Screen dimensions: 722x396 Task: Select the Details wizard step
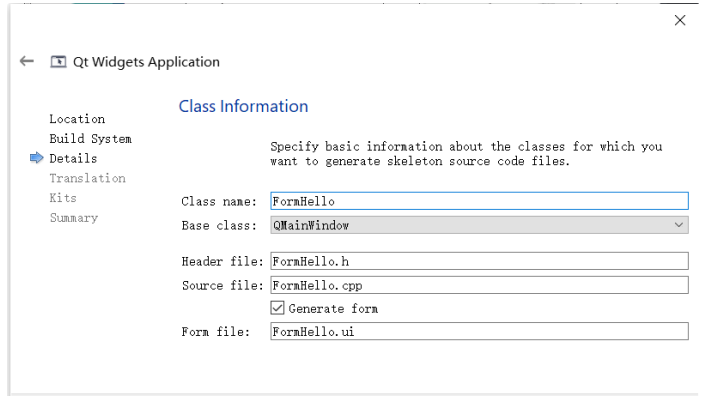[x=73, y=158]
